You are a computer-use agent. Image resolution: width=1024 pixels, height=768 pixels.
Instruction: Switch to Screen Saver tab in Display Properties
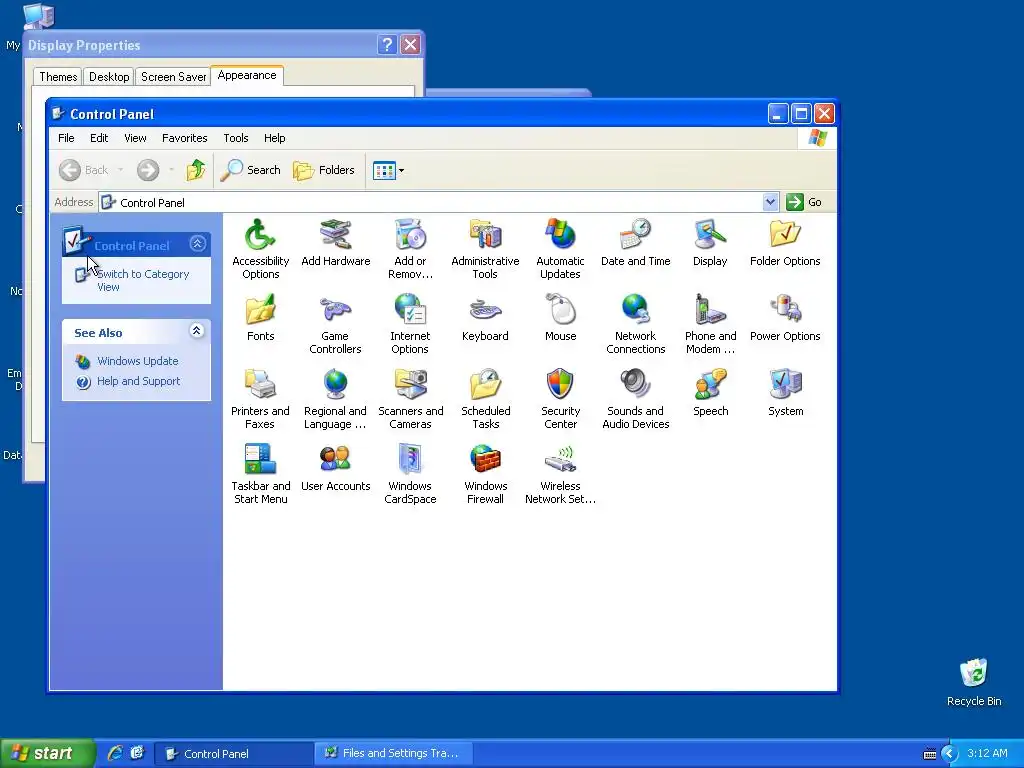173,76
